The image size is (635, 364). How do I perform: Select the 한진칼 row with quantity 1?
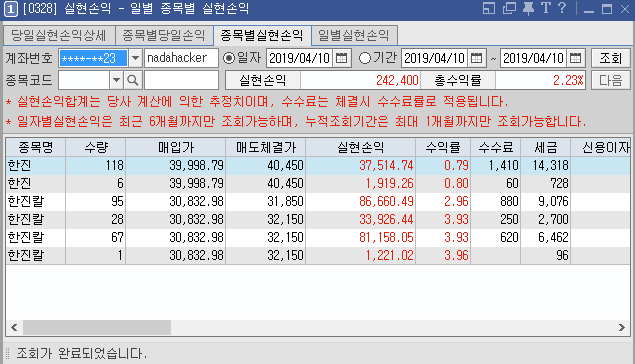pos(318,255)
